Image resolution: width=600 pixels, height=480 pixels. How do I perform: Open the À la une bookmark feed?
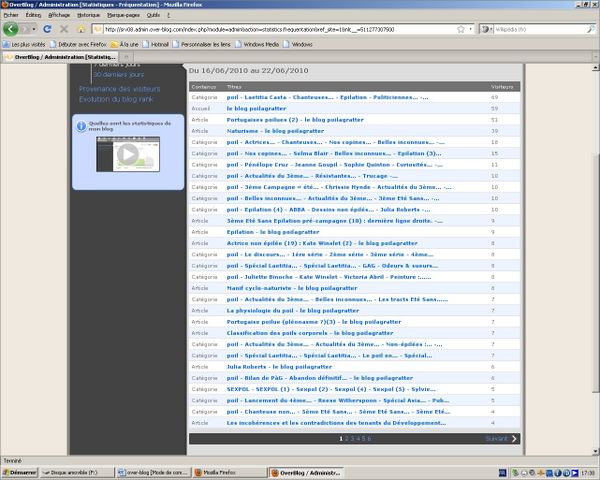pyautogui.click(x=124, y=44)
